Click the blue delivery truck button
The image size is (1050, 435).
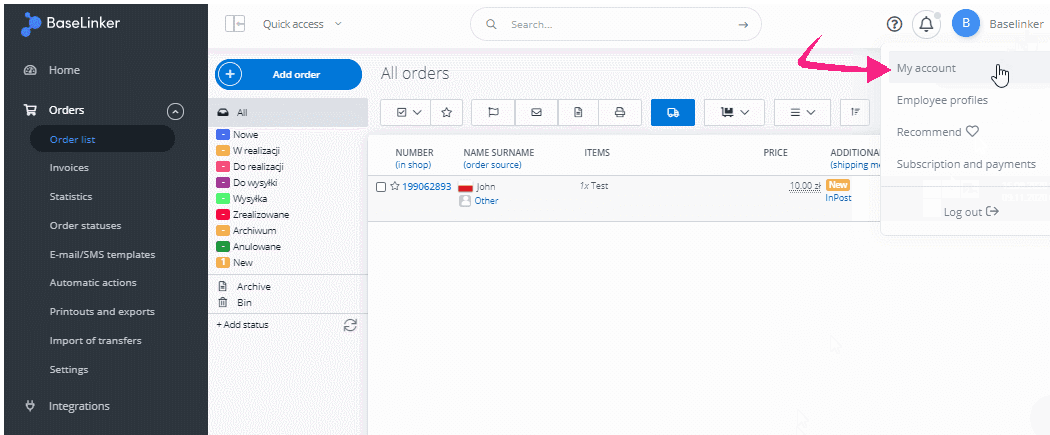click(x=673, y=112)
